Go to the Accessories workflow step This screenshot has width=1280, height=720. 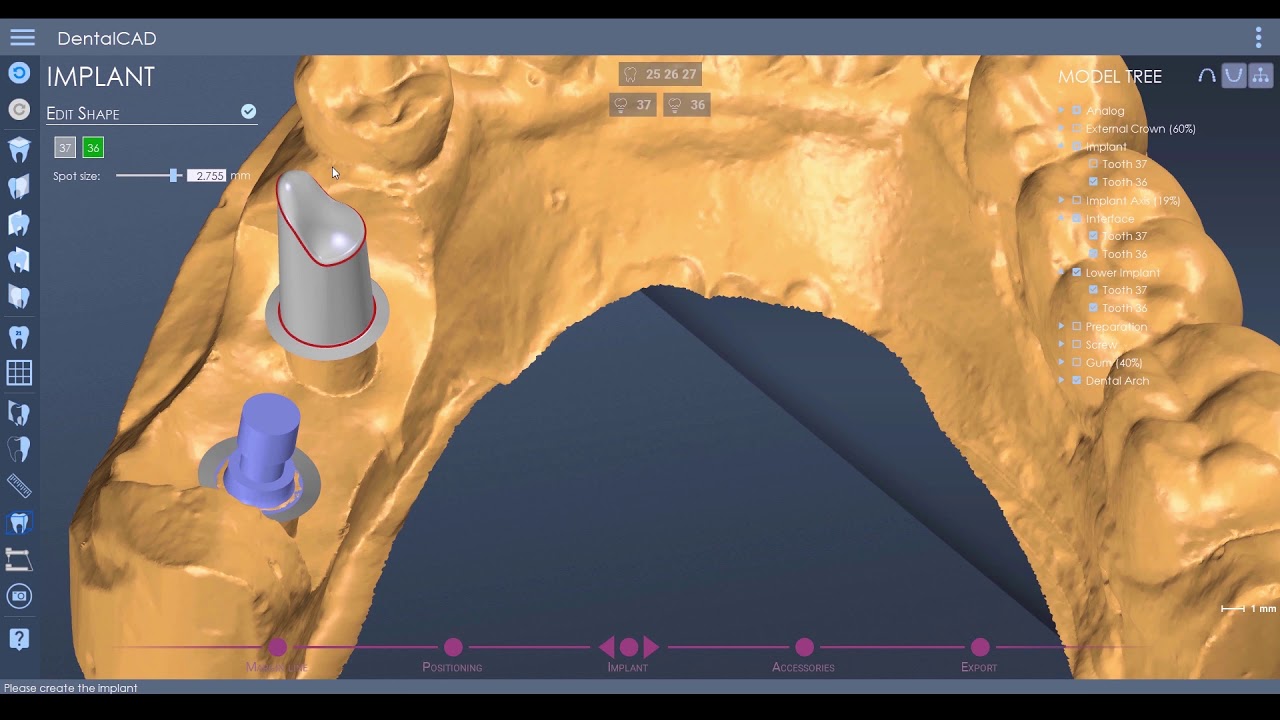tap(804, 648)
